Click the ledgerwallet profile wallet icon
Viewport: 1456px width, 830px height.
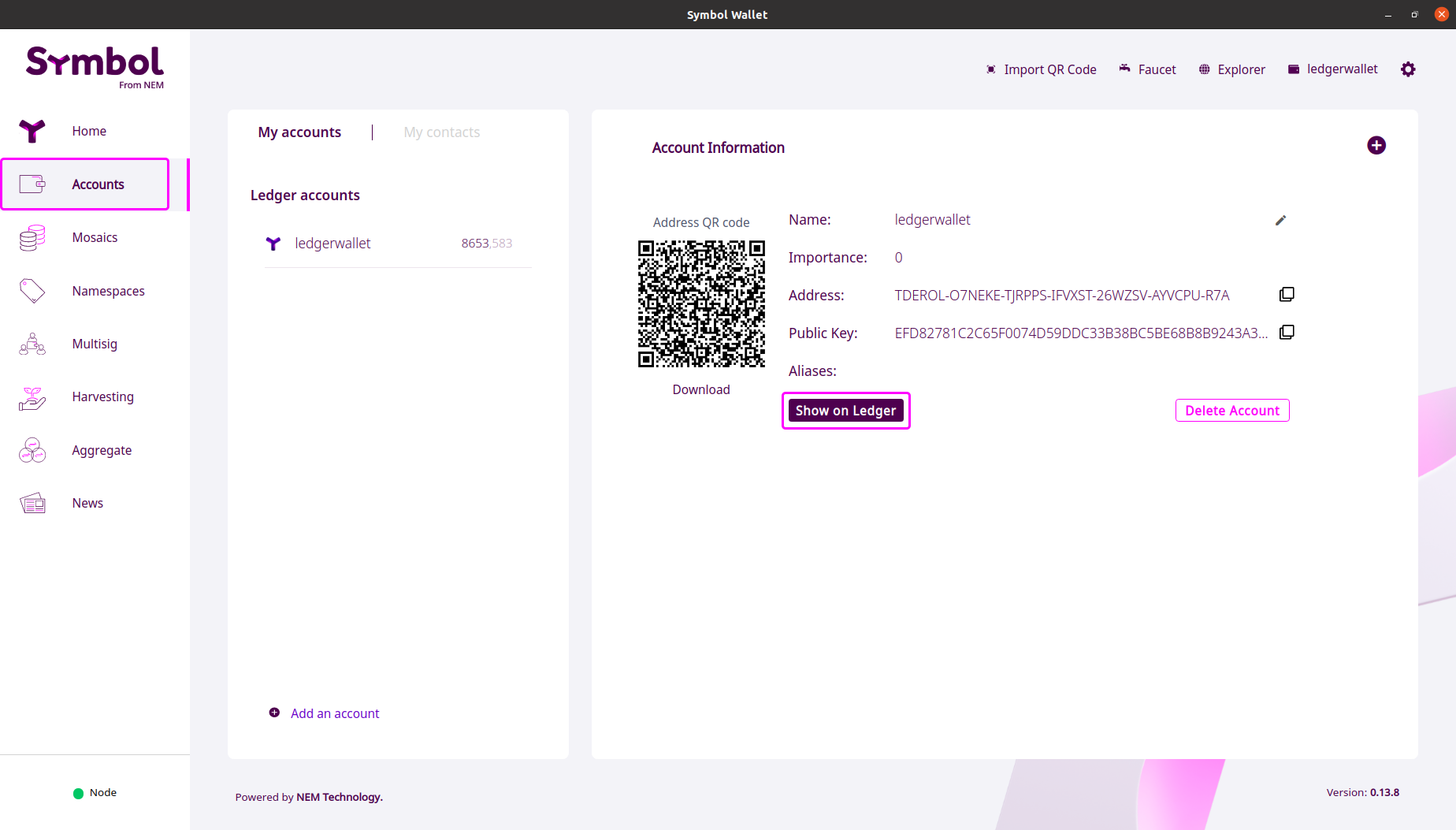(1293, 69)
